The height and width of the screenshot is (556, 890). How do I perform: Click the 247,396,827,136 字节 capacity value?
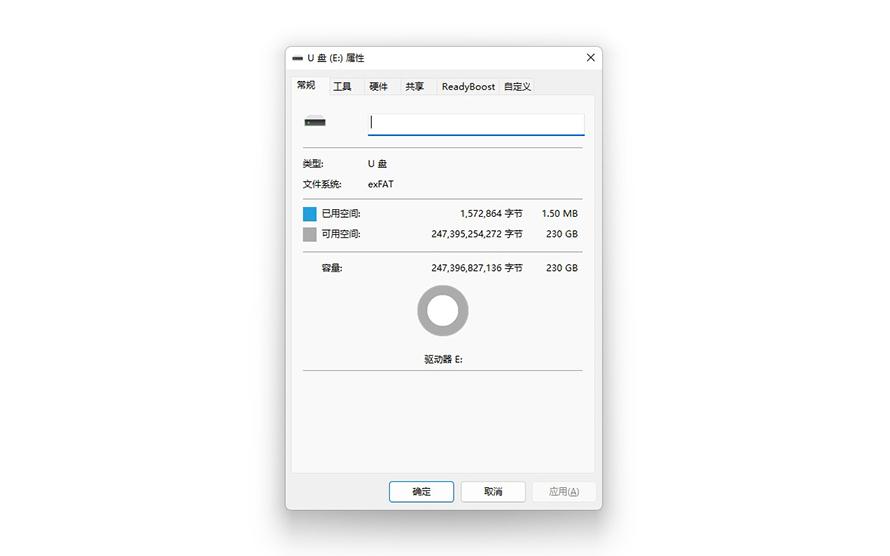[477, 268]
